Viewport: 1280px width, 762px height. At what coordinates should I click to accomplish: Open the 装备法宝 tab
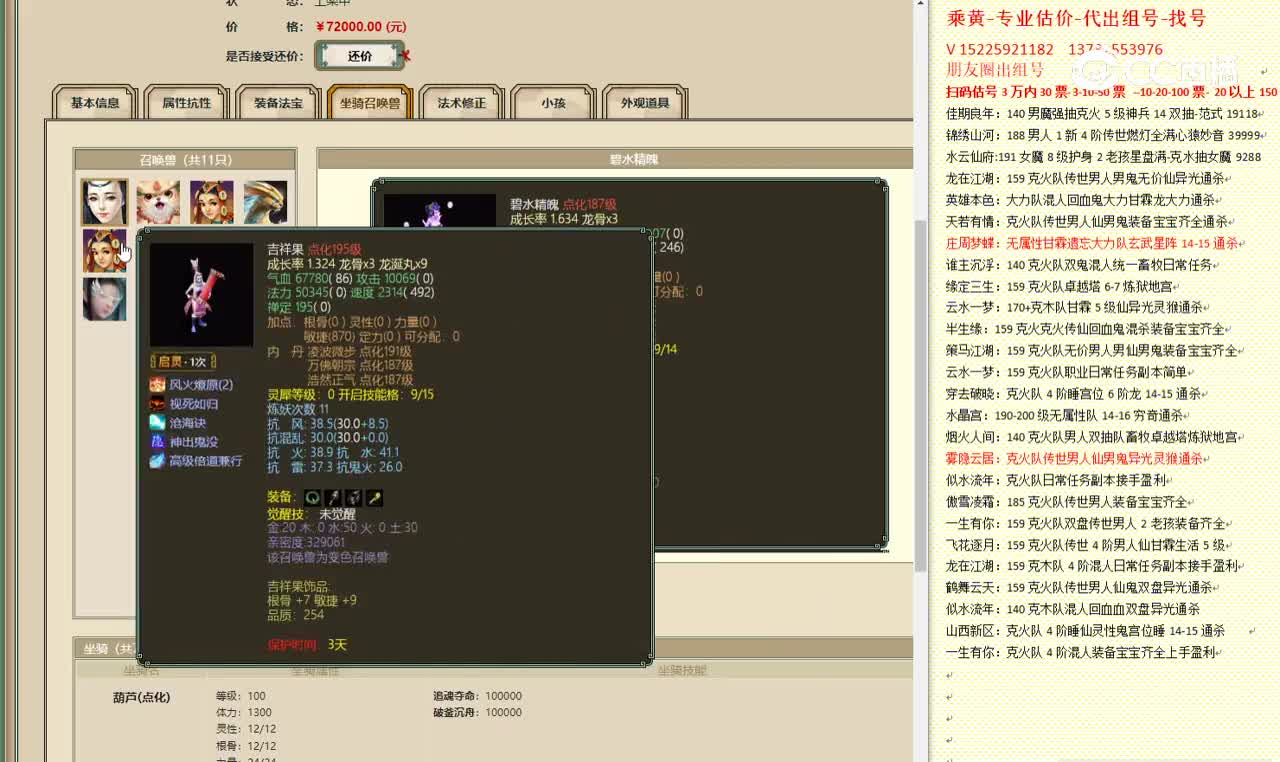point(278,103)
